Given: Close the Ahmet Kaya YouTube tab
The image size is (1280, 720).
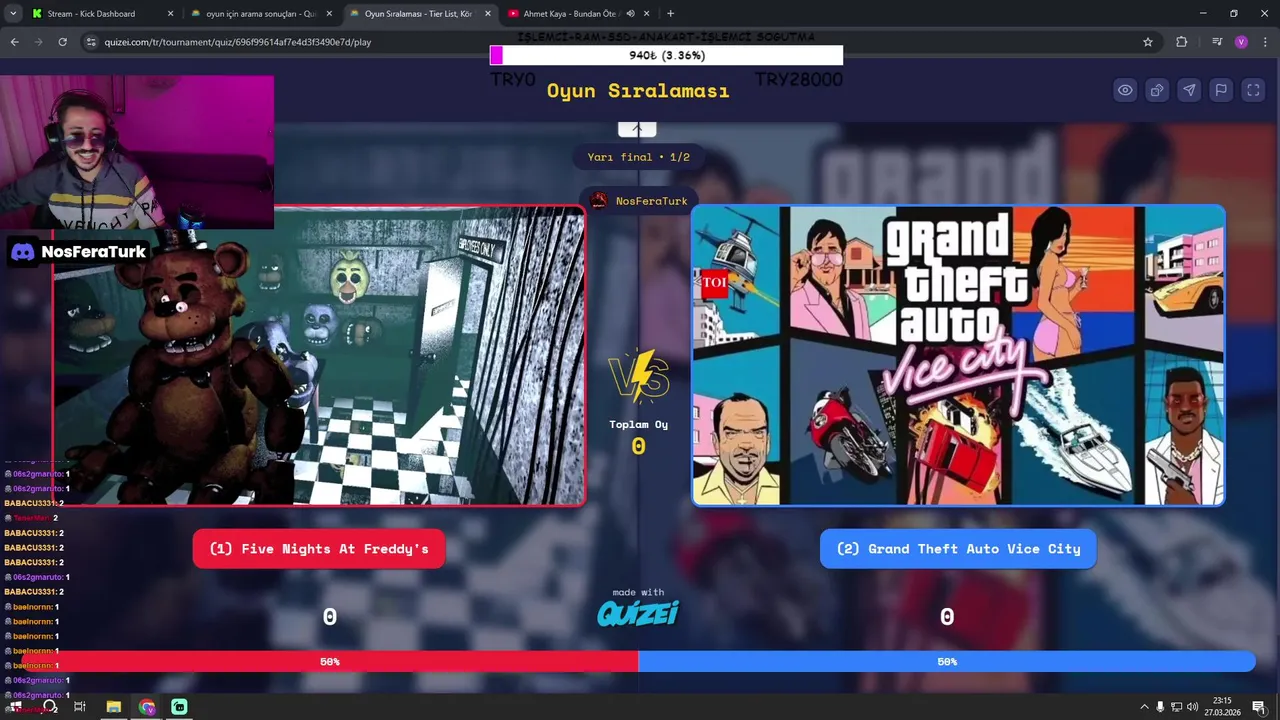Looking at the screenshot, I should (x=646, y=14).
